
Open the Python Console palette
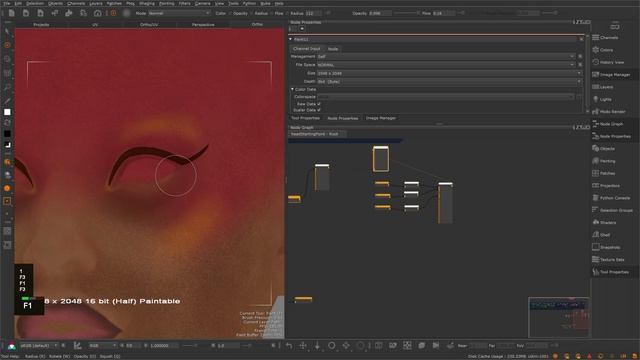pos(611,198)
